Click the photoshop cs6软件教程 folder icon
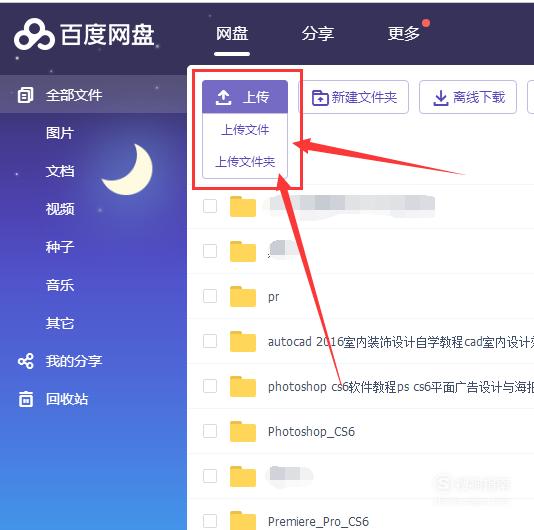 (x=243, y=387)
